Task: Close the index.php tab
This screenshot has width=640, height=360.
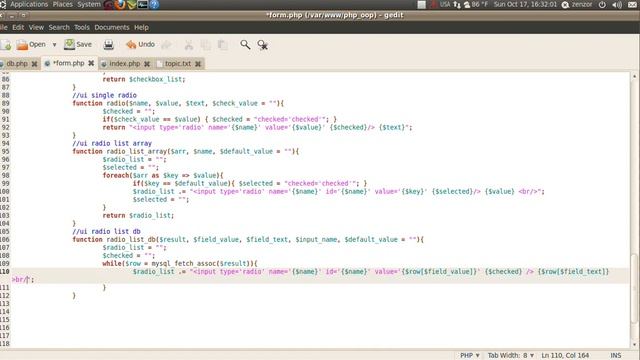Action: click(x=147, y=64)
